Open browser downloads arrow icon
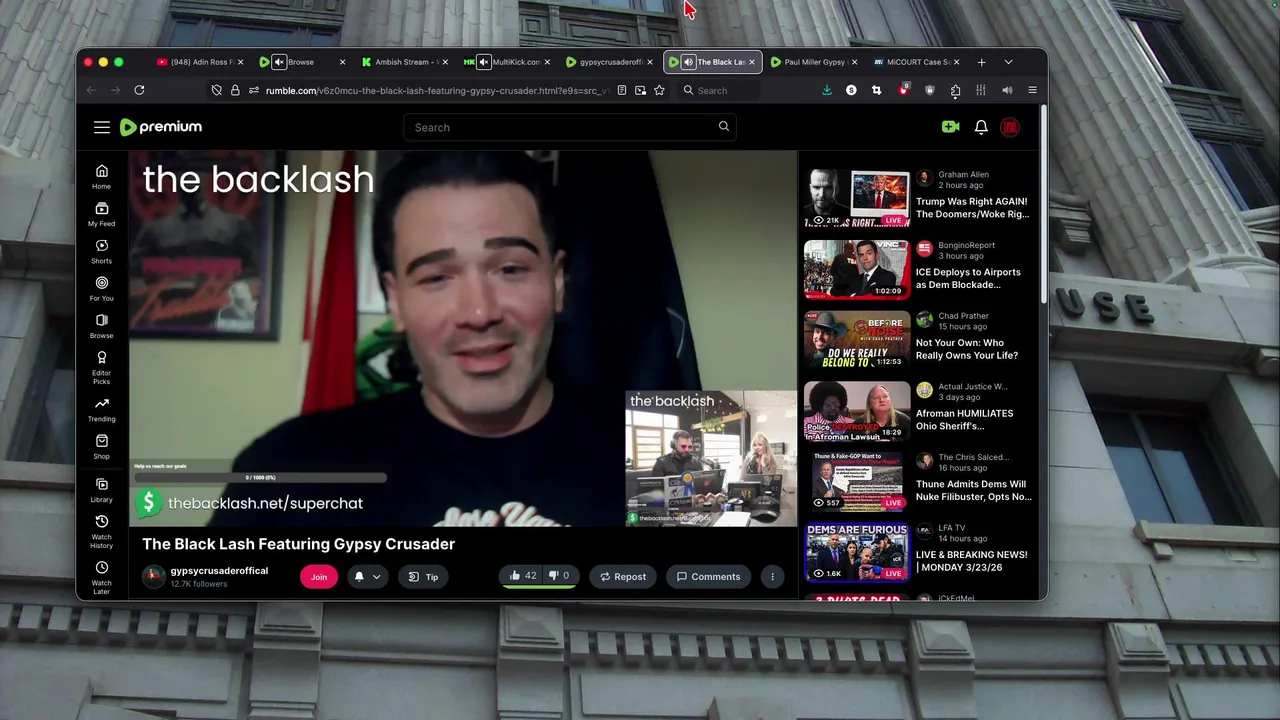Viewport: 1280px width, 720px height. tap(827, 90)
